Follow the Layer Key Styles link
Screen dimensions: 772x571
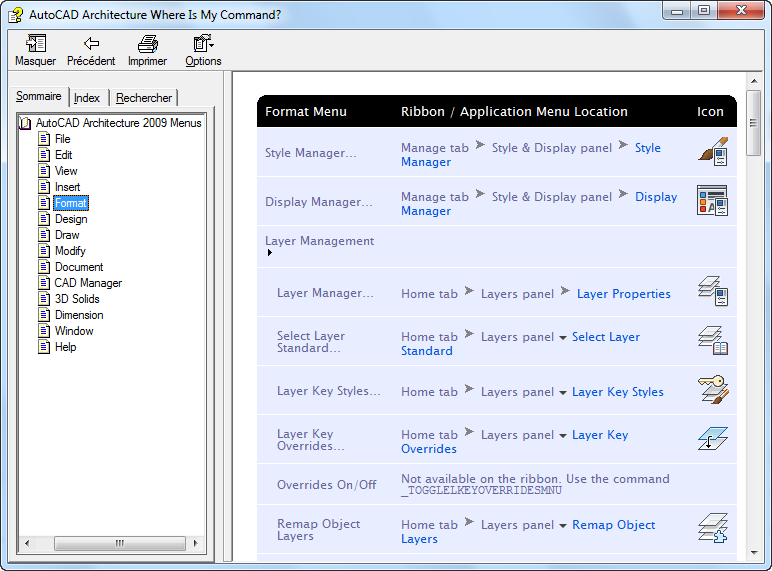point(617,392)
